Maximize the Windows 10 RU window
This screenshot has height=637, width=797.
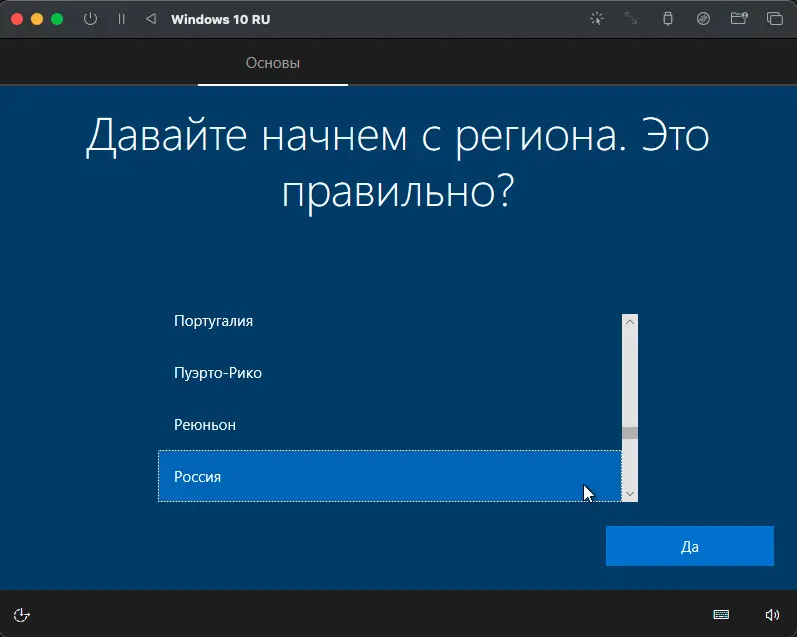coord(57,19)
